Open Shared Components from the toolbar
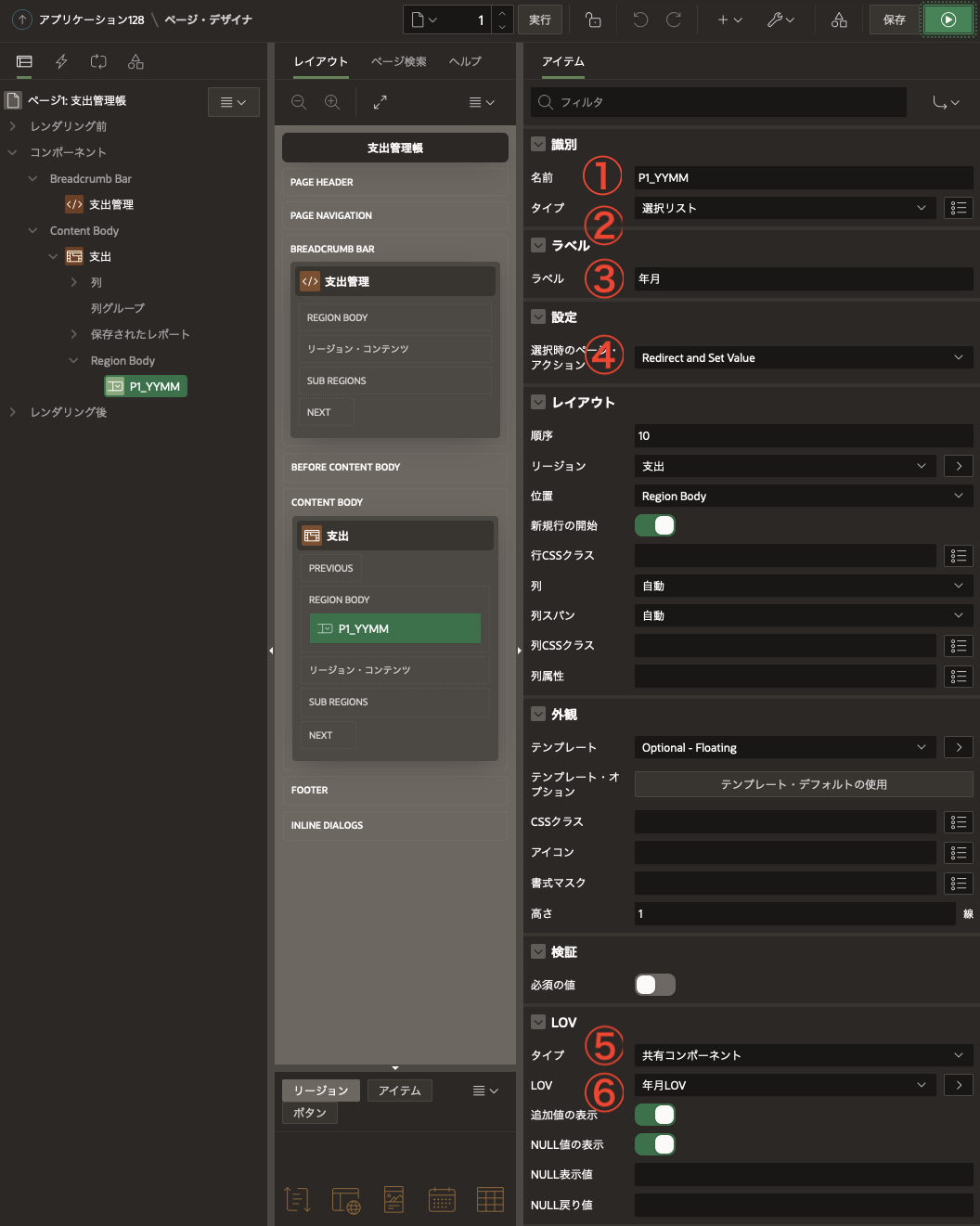980x1226 pixels. 839,19
